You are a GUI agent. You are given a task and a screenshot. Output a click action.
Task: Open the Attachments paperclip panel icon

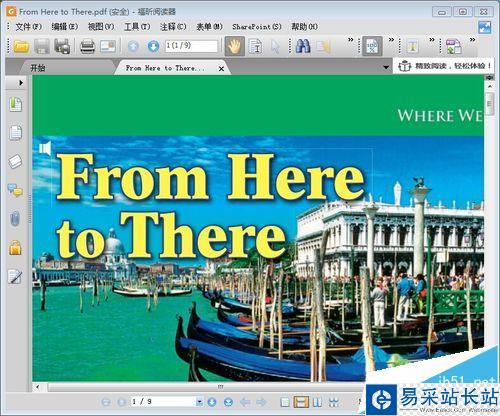point(15,219)
